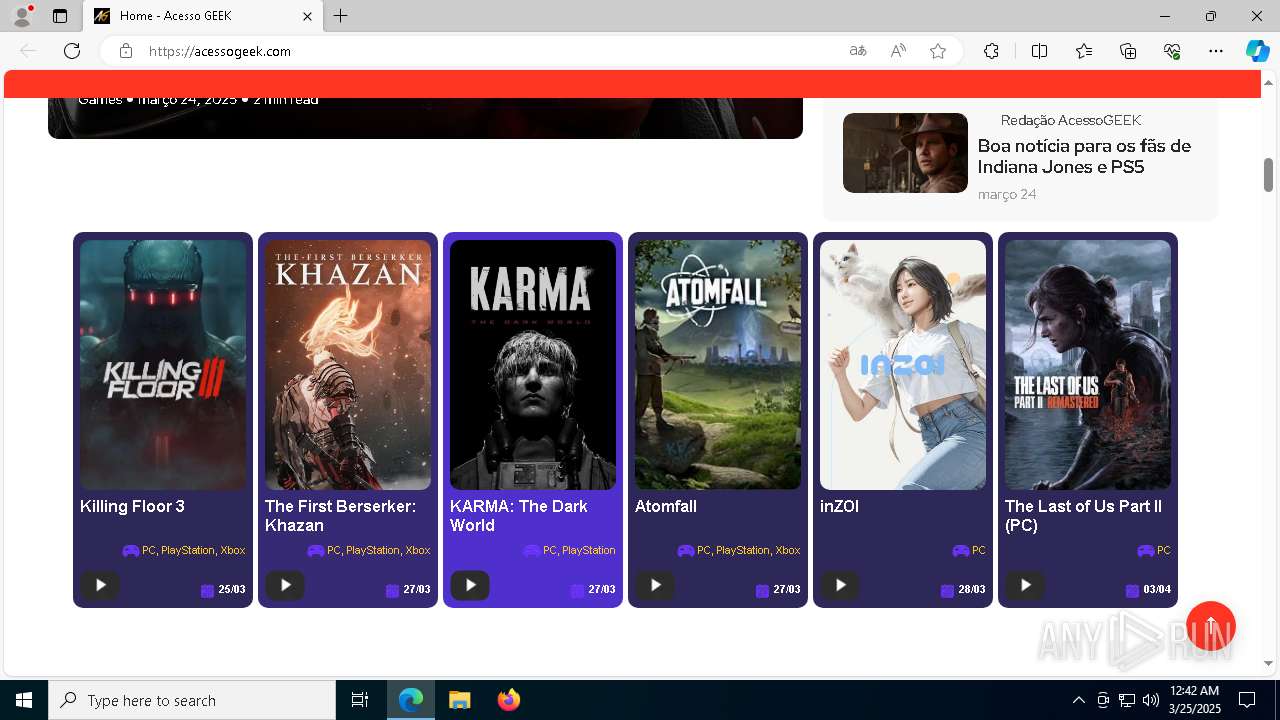Open the inZOI cover image
The image size is (1280, 720).
point(903,365)
